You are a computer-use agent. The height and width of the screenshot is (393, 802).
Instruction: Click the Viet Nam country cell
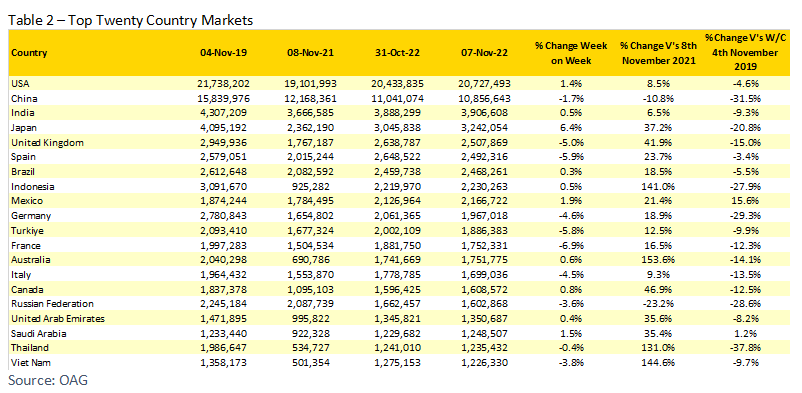tap(28, 363)
